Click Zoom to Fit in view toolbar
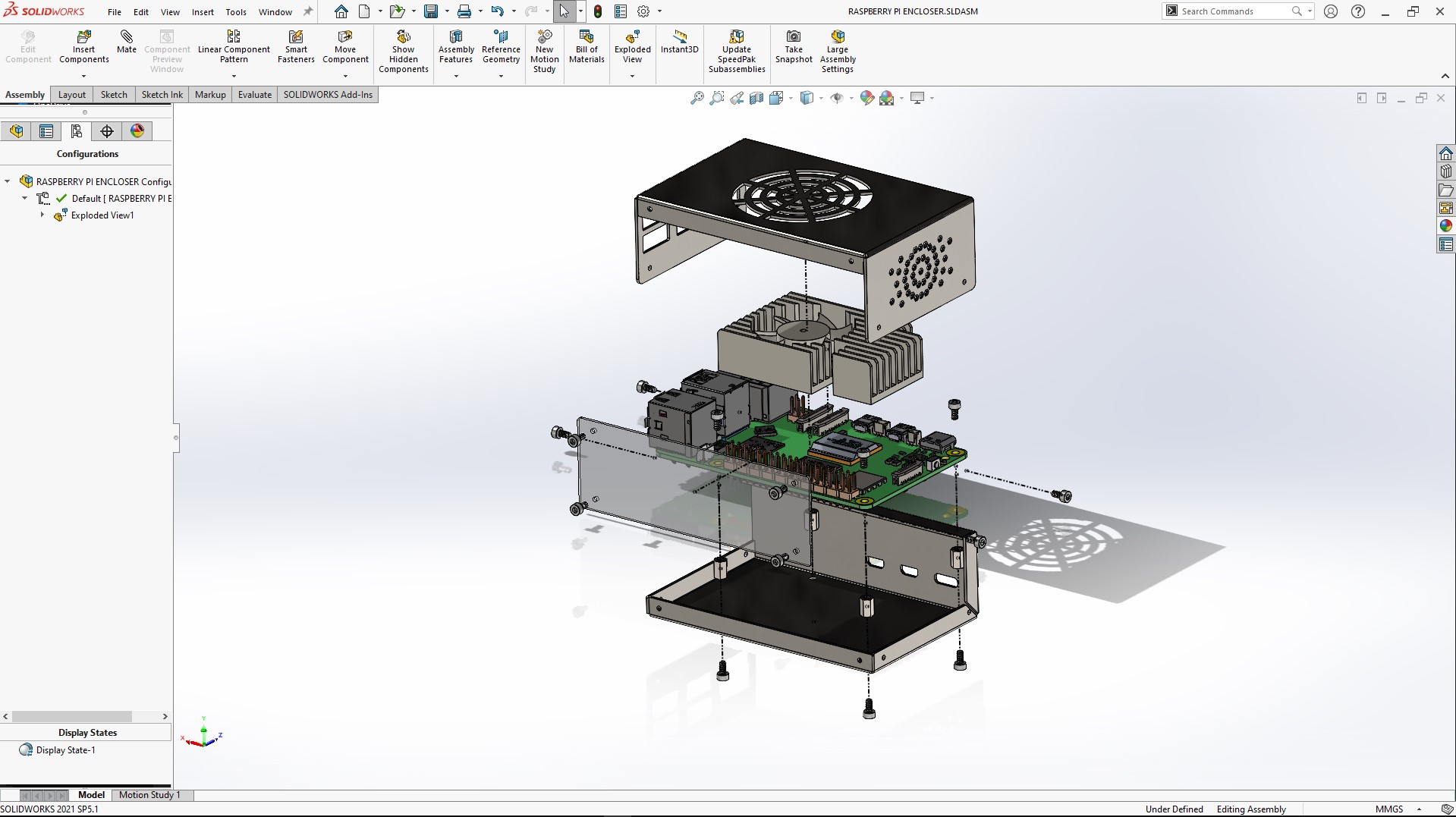1456x817 pixels. 697,98
